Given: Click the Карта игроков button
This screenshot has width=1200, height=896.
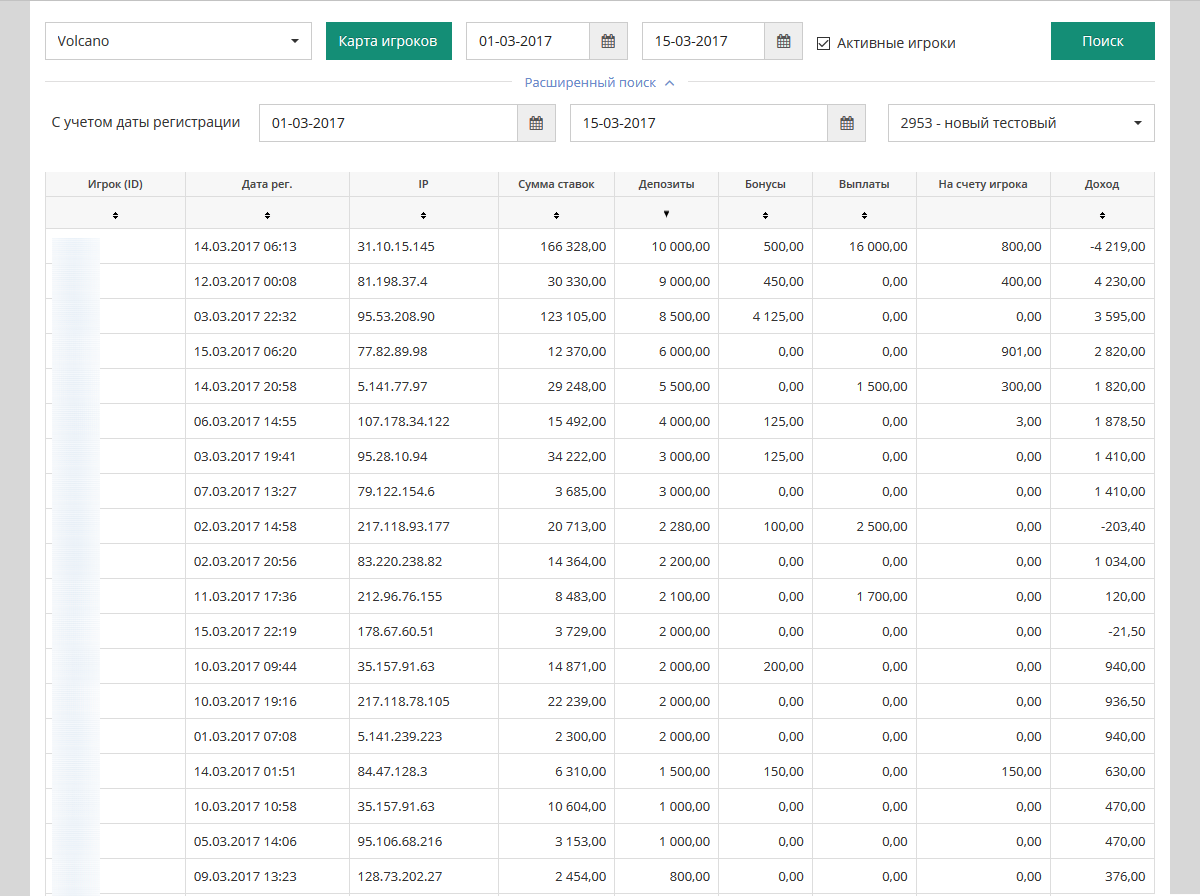Looking at the screenshot, I should coord(388,42).
